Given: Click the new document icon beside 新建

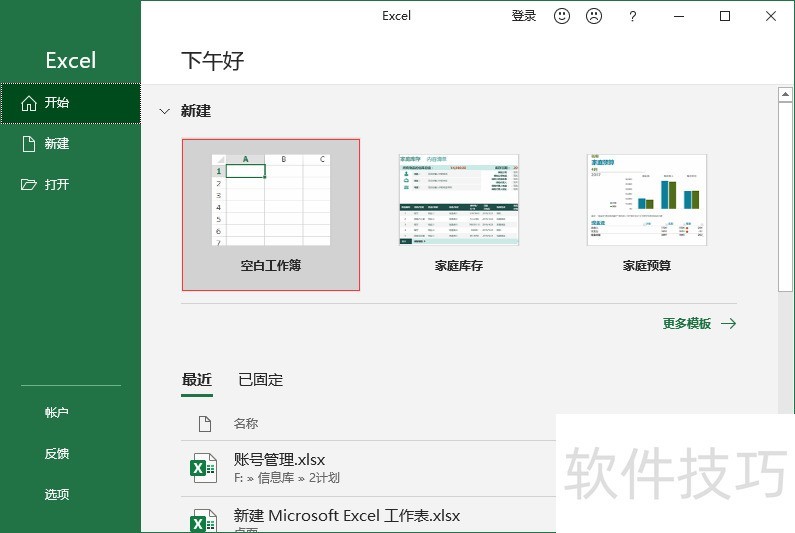Looking at the screenshot, I should coord(29,144).
